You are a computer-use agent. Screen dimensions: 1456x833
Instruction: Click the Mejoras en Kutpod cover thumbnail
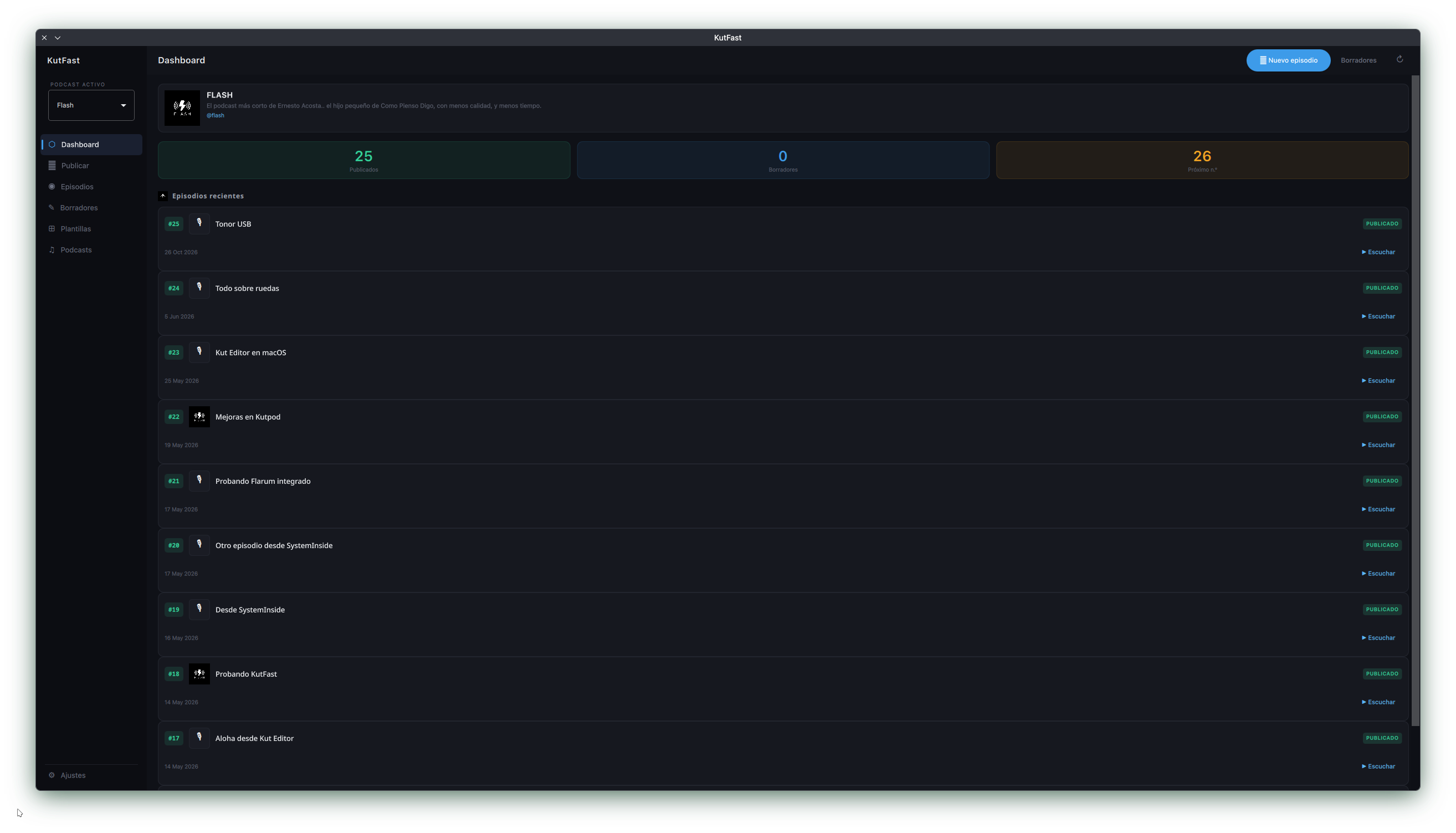click(199, 417)
